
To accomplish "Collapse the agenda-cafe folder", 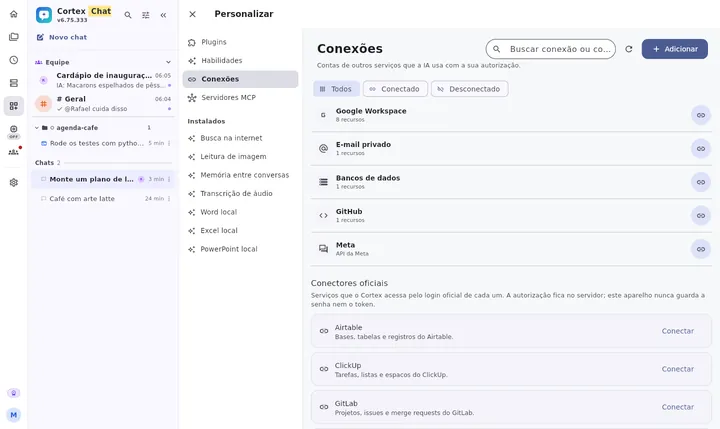I will [x=37, y=128].
